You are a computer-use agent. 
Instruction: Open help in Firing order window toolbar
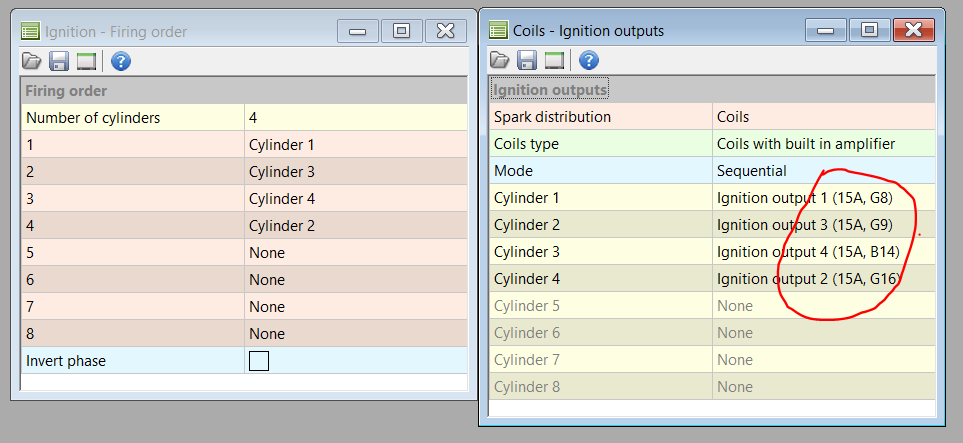coord(121,62)
